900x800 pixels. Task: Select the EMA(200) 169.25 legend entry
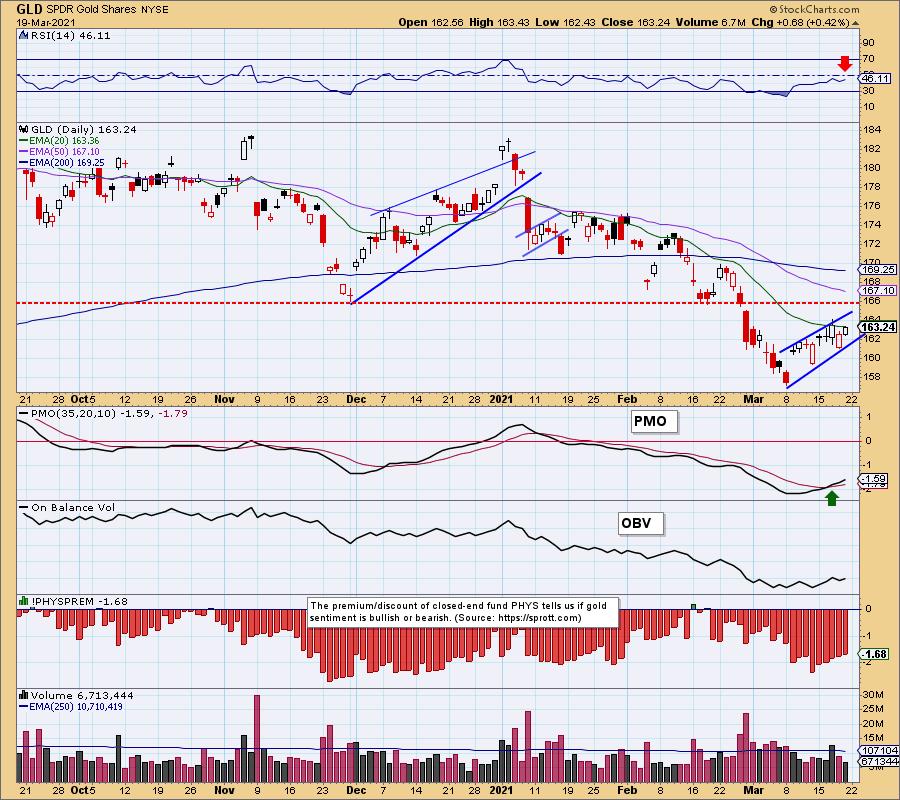coord(61,162)
